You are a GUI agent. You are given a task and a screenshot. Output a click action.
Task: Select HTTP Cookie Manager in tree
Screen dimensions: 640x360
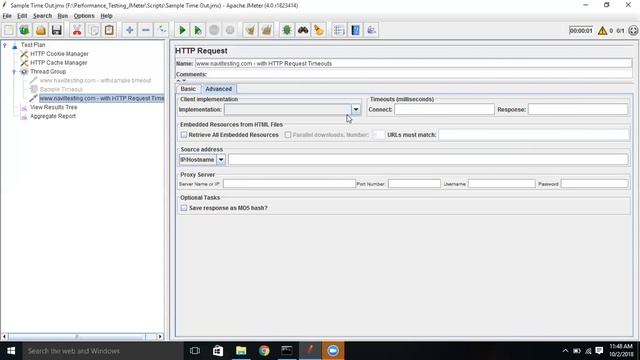[x=59, y=54]
